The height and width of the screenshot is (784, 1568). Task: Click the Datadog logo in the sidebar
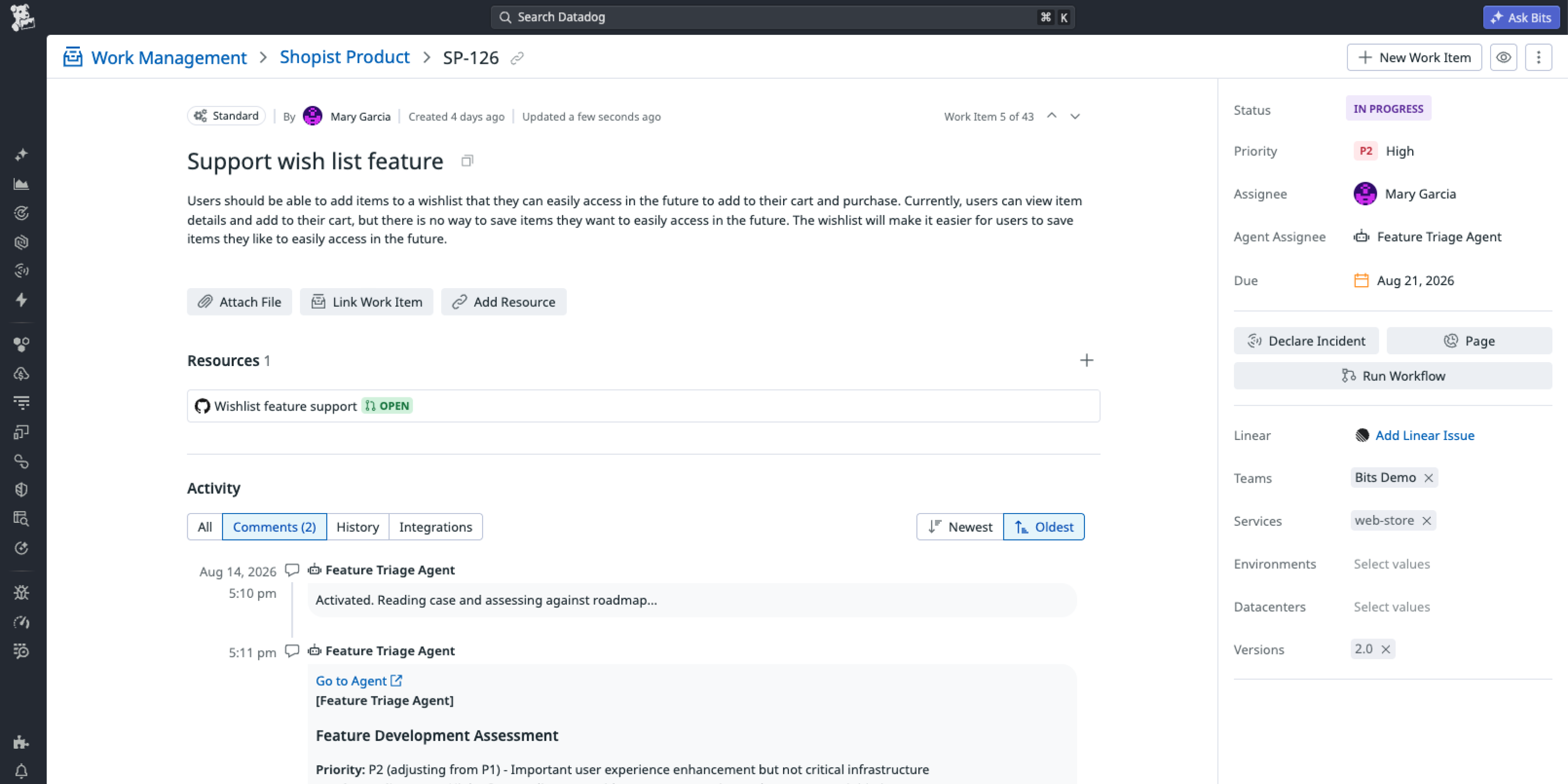tap(23, 17)
